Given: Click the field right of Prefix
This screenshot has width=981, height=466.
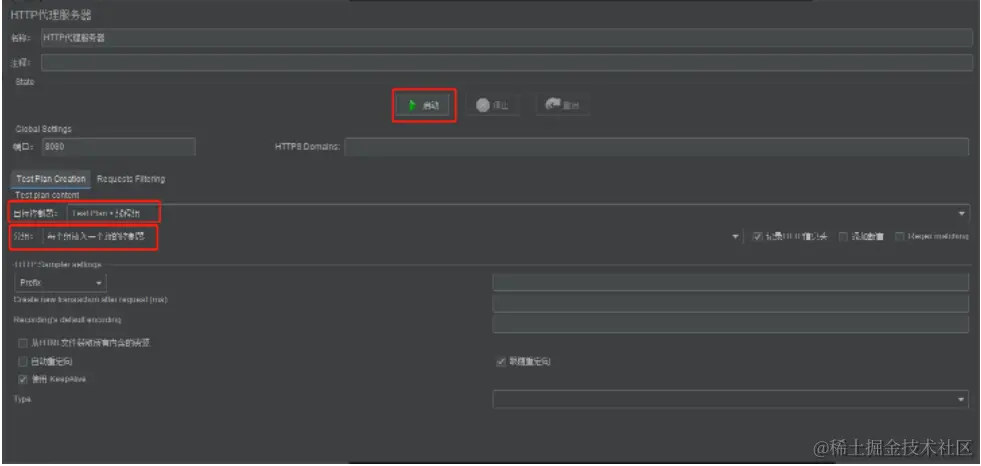Looking at the screenshot, I should pyautogui.click(x=730, y=283).
